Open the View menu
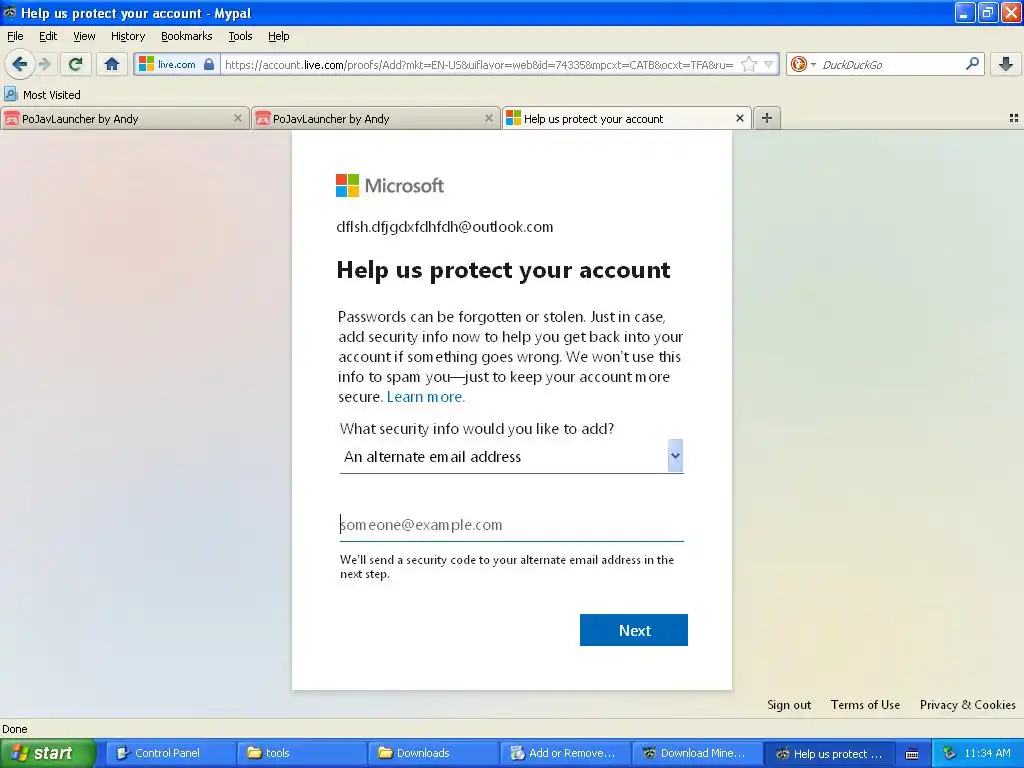The width and height of the screenshot is (1024, 768). [84, 36]
